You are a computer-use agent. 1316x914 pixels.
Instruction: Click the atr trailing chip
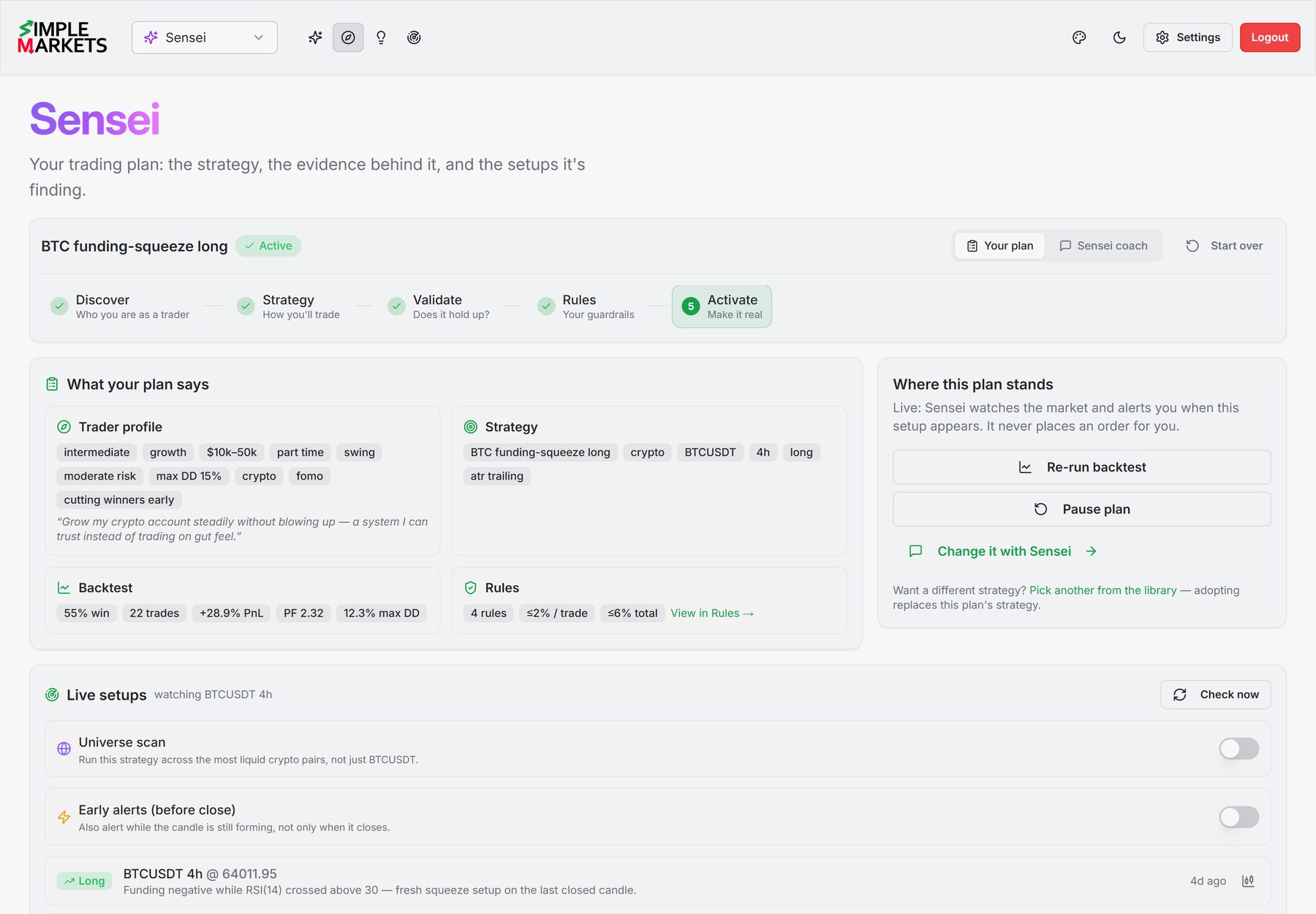tap(497, 476)
